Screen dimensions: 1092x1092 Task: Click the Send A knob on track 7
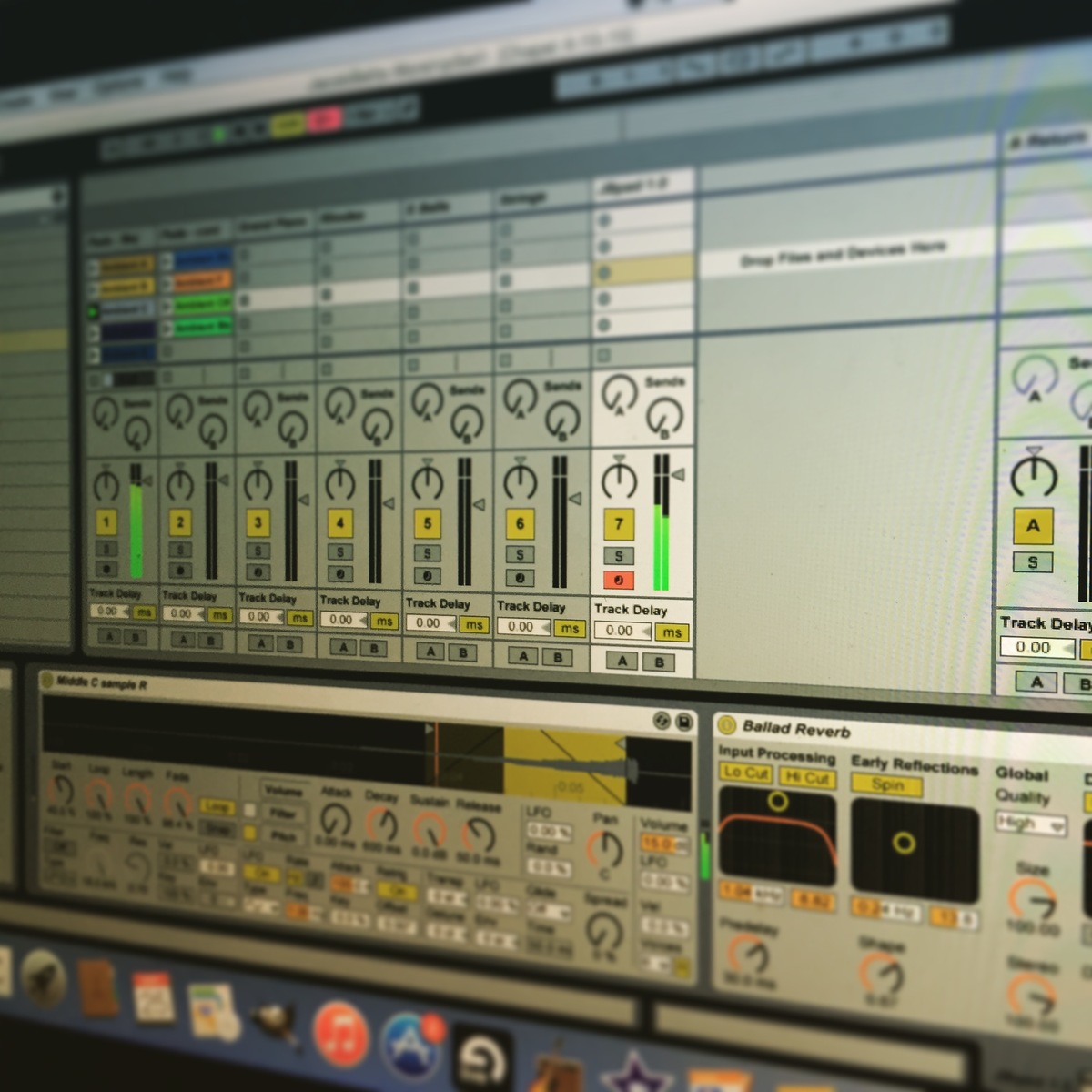click(x=620, y=394)
